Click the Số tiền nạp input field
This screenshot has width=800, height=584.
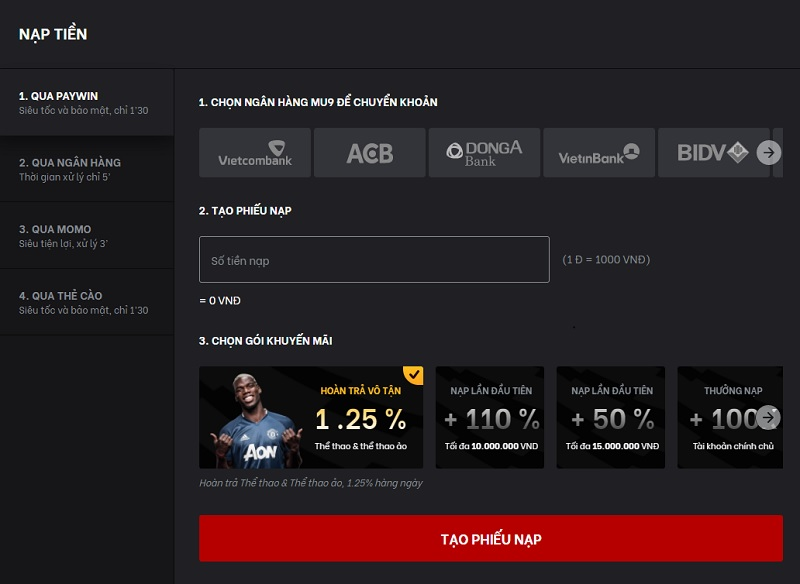pos(374,260)
